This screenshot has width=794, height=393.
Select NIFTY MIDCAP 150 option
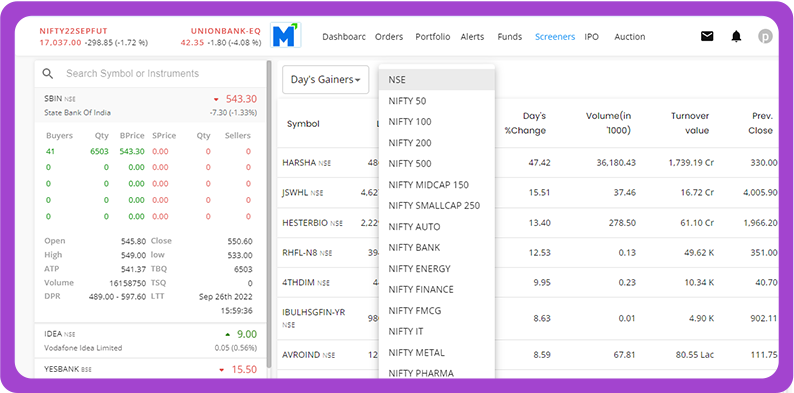pyautogui.click(x=436, y=185)
